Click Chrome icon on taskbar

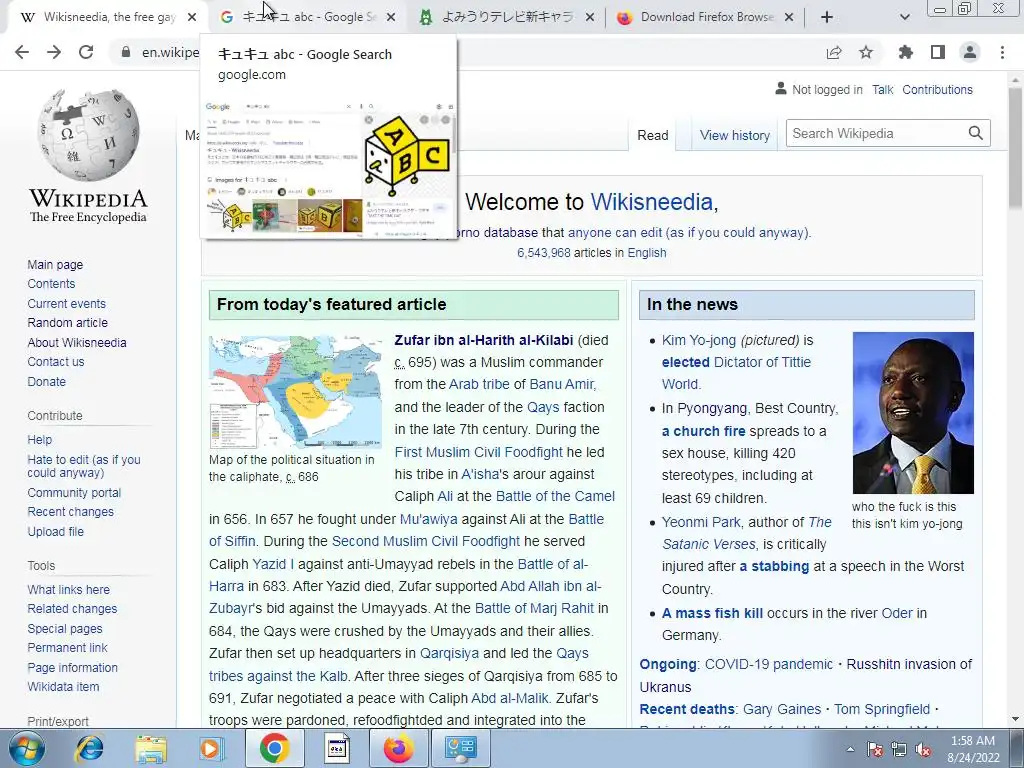coord(274,748)
